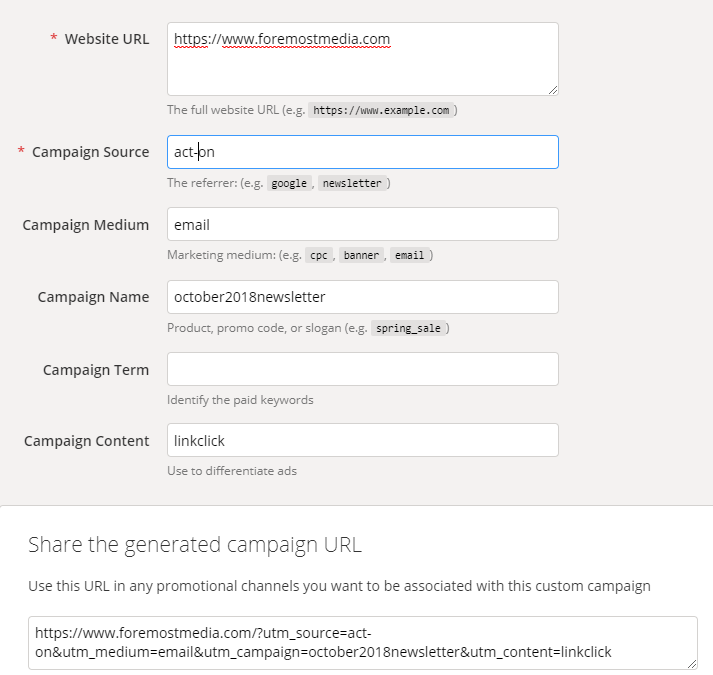Click the Campaign Medium field containing email
Image resolution: width=713 pixels, height=675 pixels.
click(362, 224)
